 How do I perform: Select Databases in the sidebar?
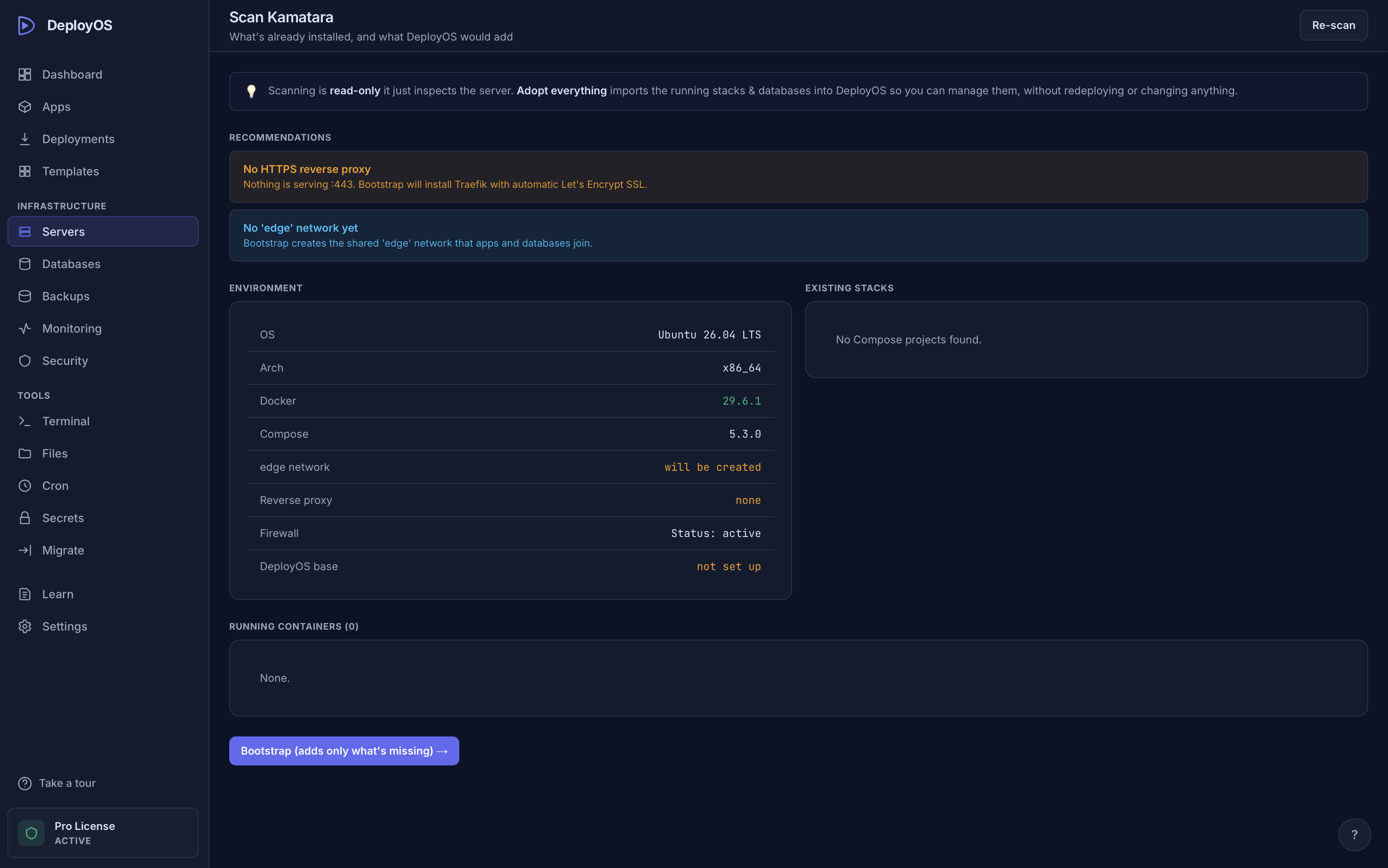click(103, 264)
